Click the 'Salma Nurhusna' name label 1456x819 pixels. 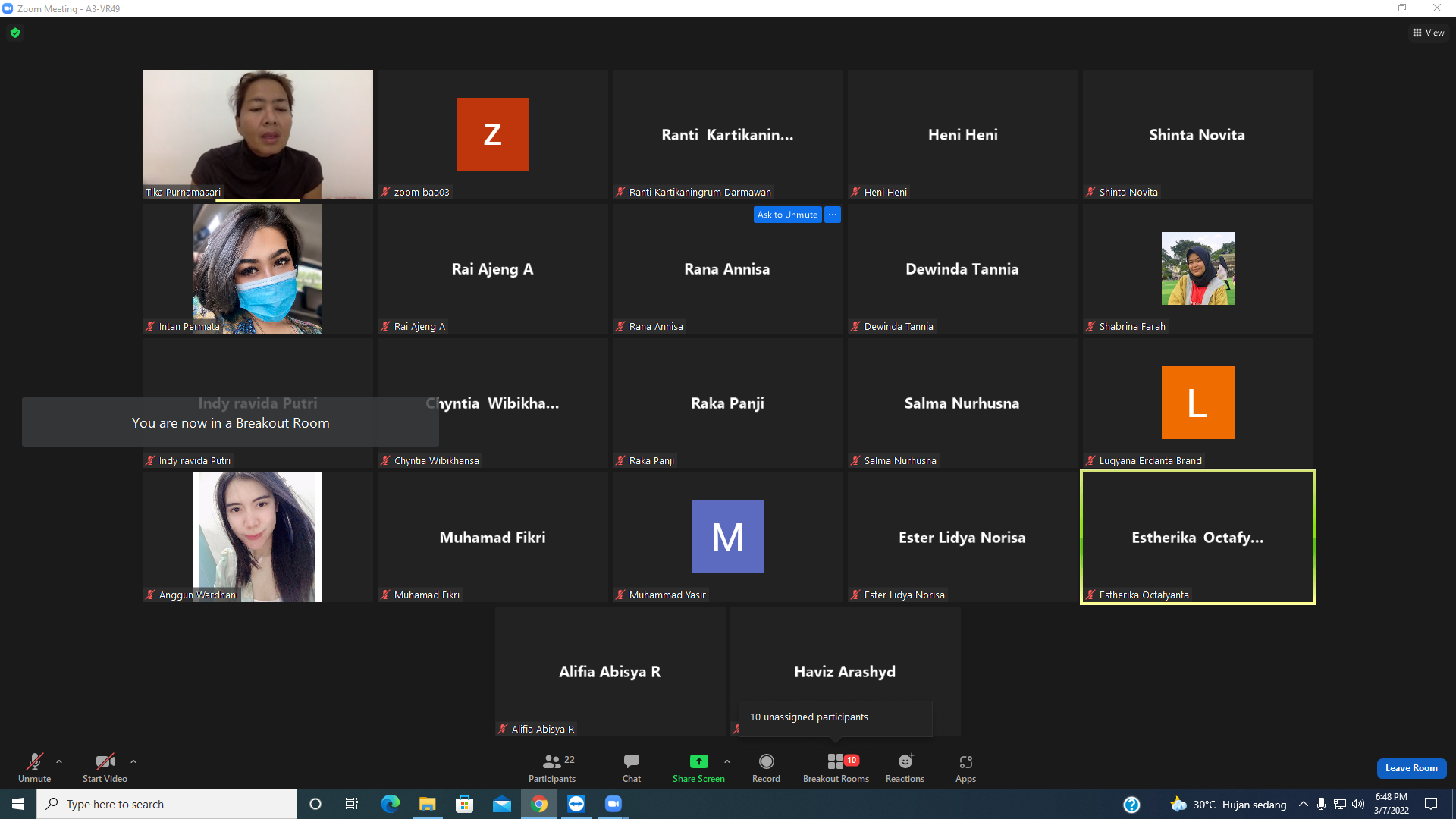[900, 460]
